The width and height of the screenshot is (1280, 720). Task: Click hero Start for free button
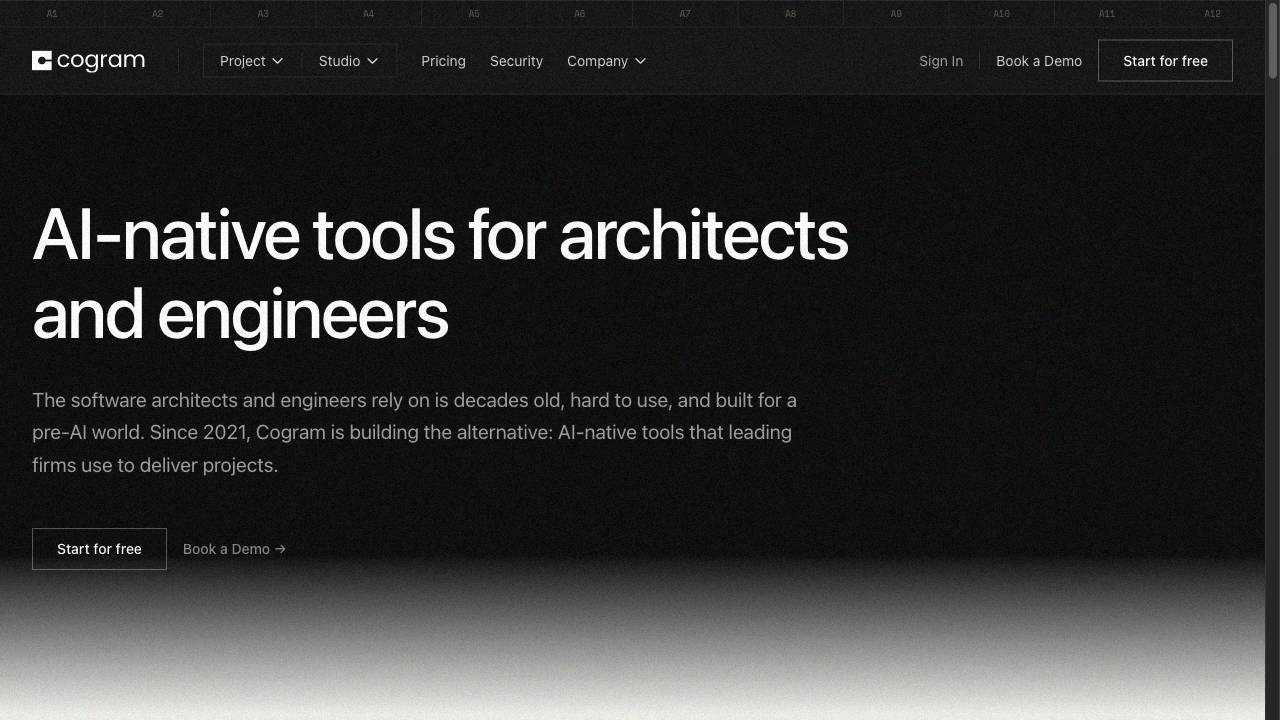tap(99, 549)
